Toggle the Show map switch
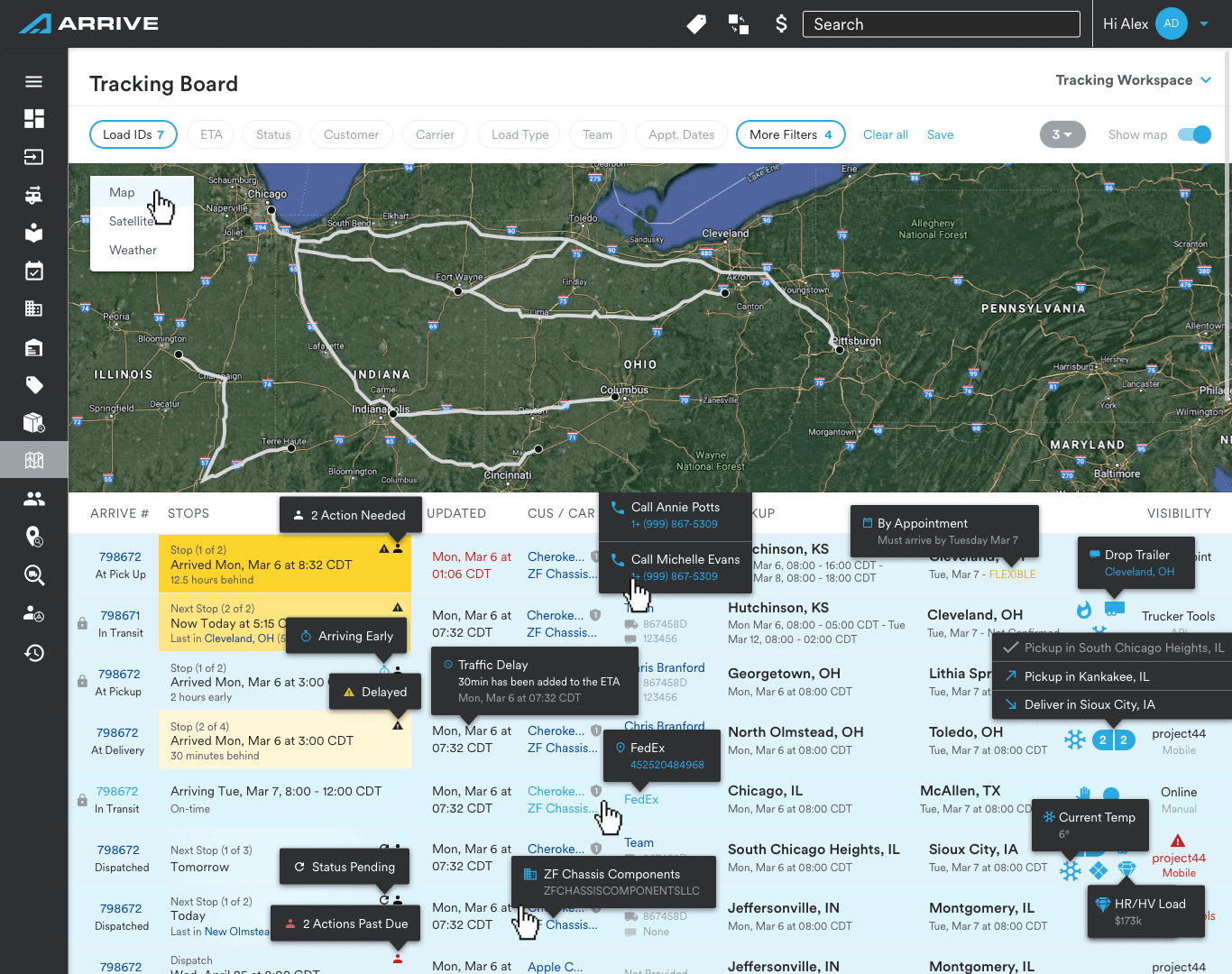Screen dimensions: 1232x974 pyautogui.click(x=1195, y=134)
